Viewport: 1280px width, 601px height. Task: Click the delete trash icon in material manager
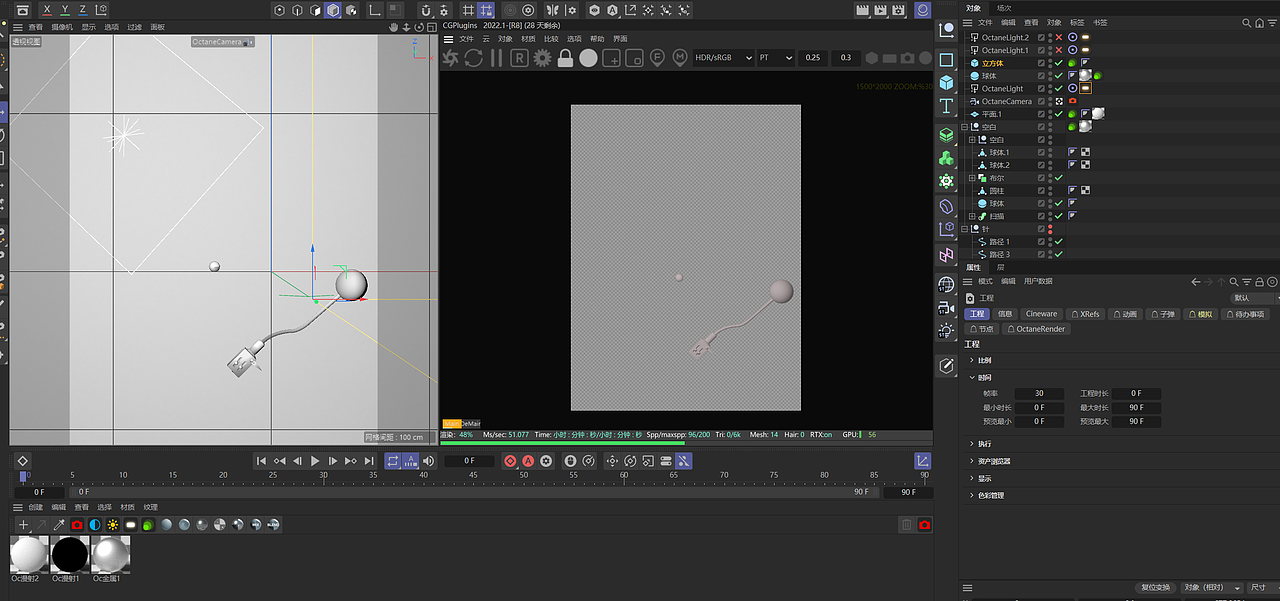906,525
